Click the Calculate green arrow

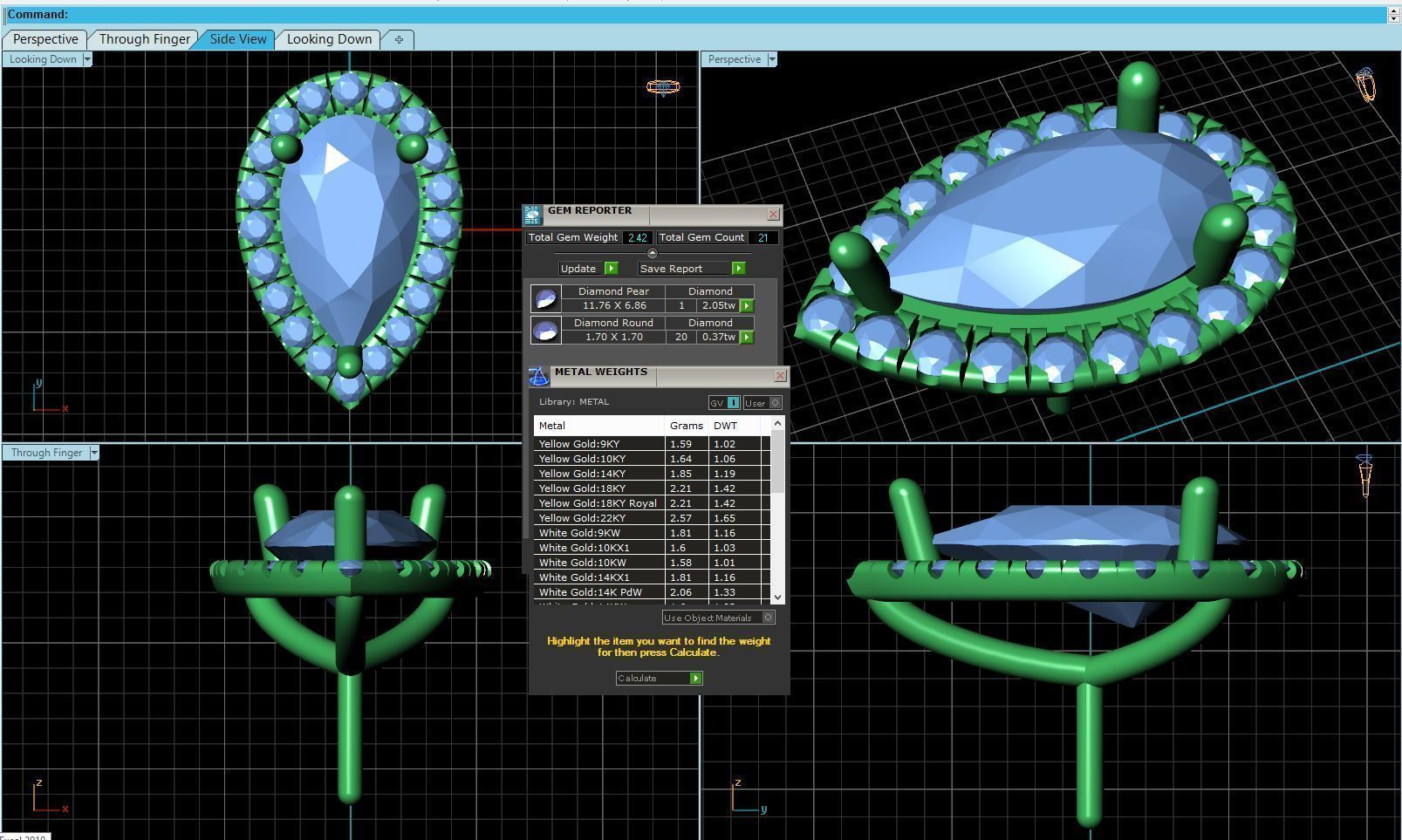tap(695, 678)
